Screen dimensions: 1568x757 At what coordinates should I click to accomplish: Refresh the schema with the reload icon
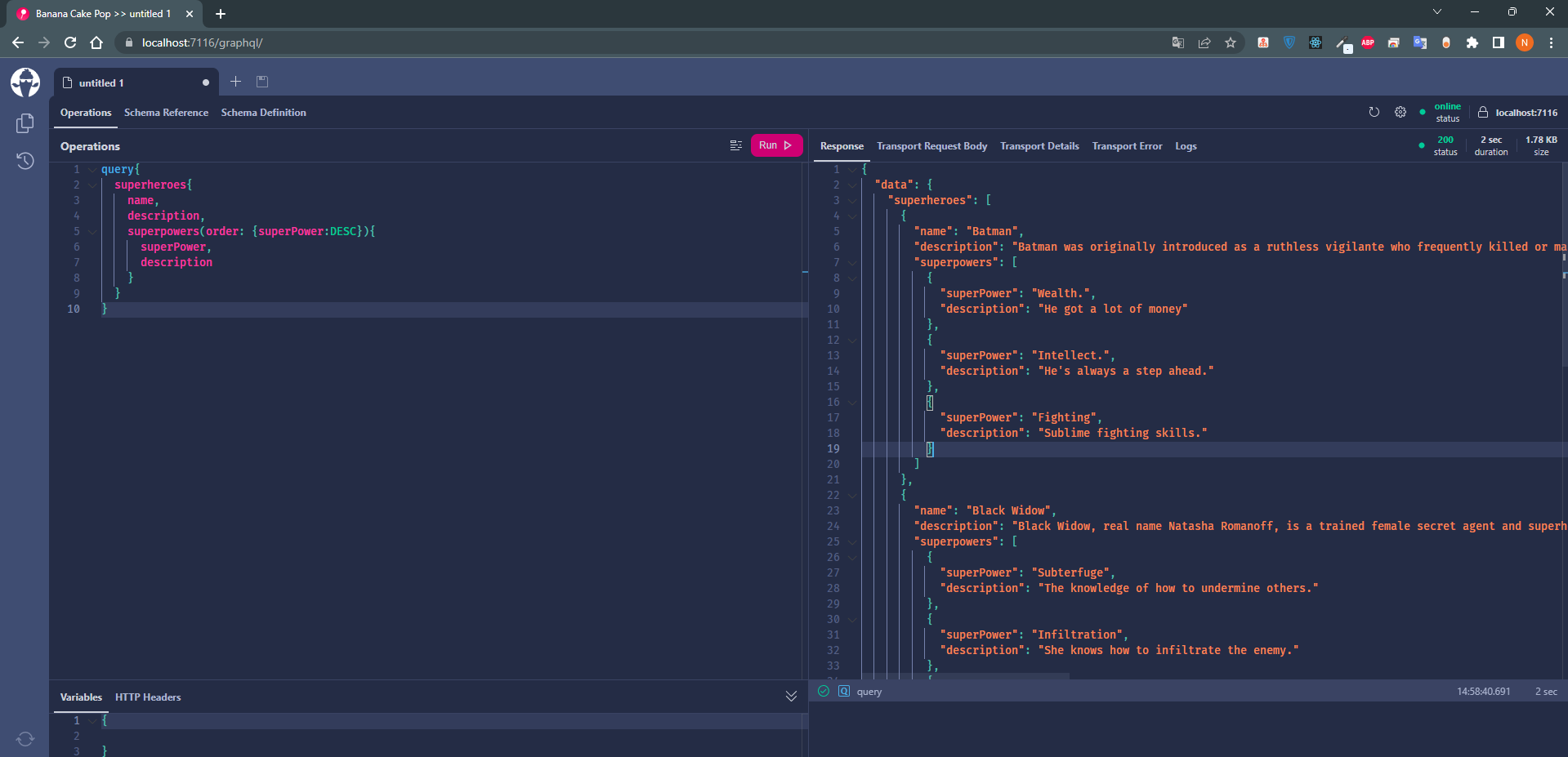click(1374, 112)
